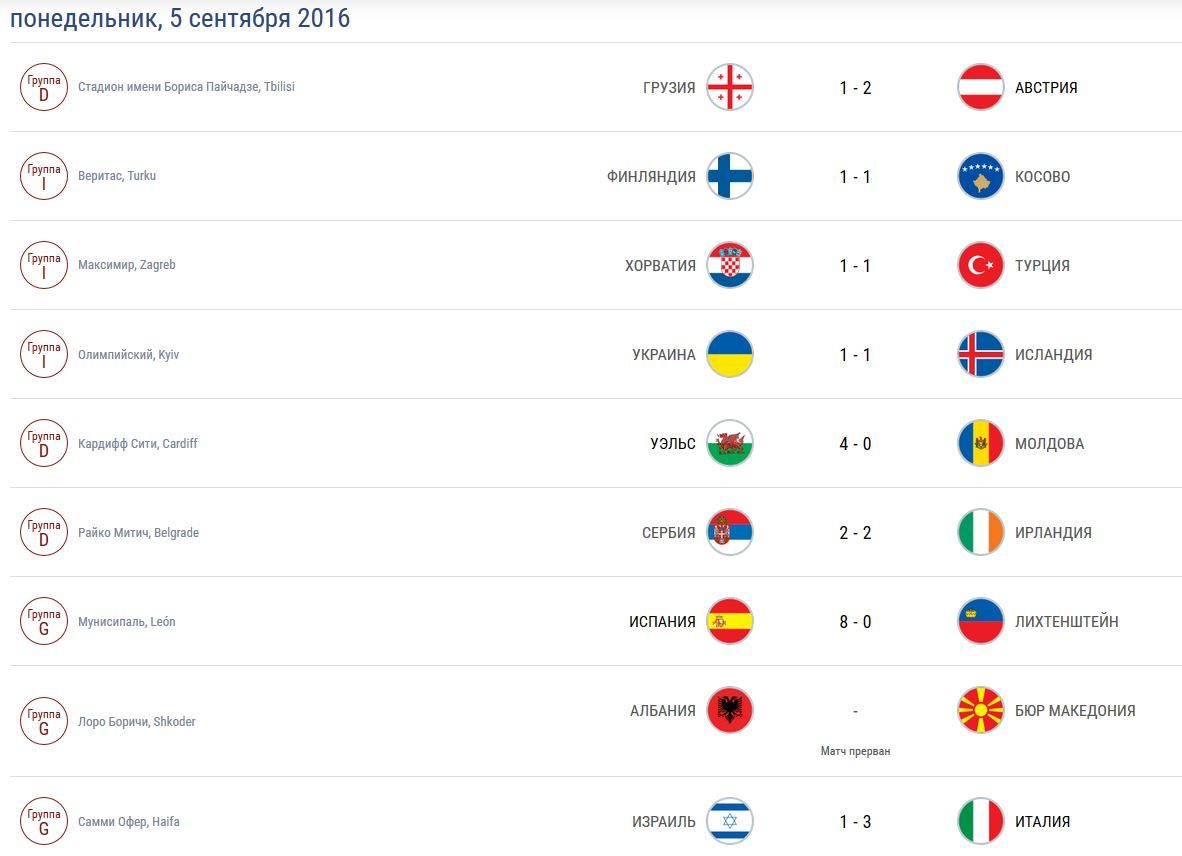Click the Georgia flag icon
Image resolution: width=1182 pixels, height=856 pixels.
point(730,87)
